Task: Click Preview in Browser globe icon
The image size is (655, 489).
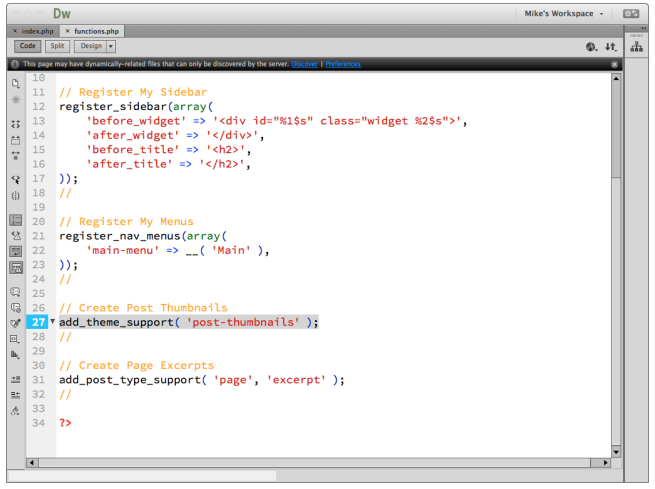Action: (x=591, y=47)
